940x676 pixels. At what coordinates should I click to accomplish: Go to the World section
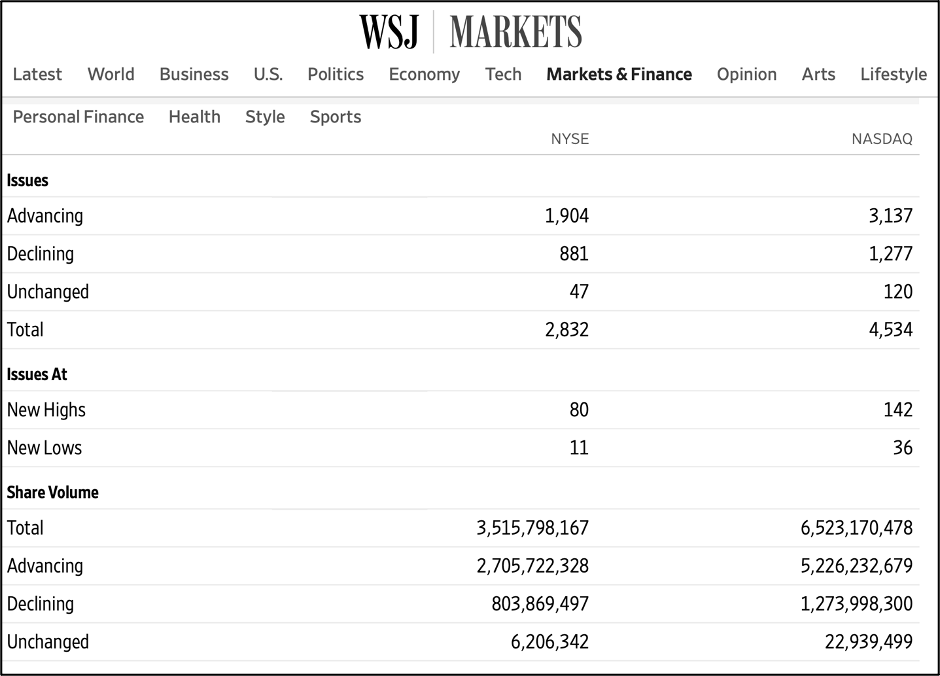[111, 74]
